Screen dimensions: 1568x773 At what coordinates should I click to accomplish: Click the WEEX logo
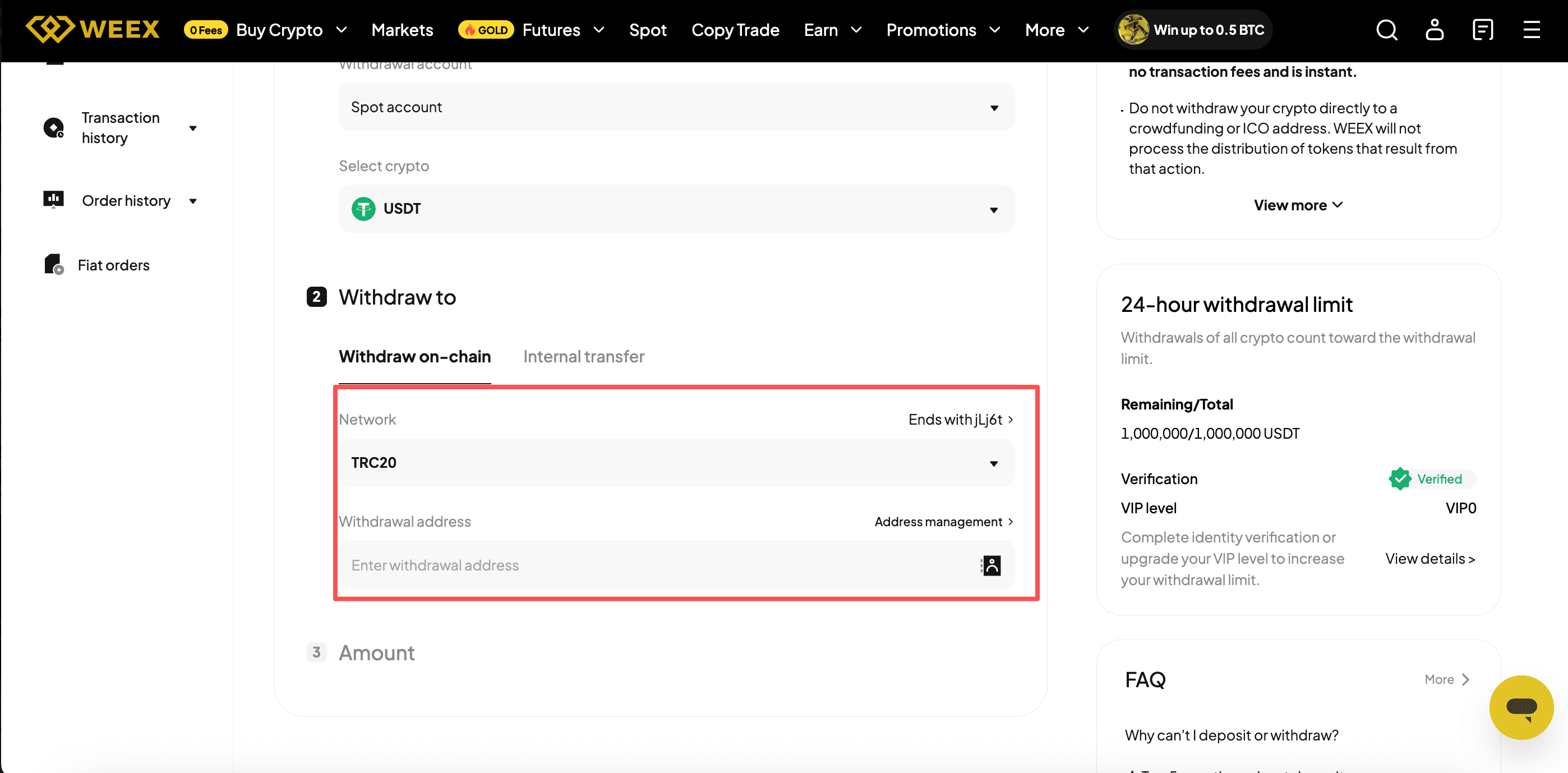[93, 29]
